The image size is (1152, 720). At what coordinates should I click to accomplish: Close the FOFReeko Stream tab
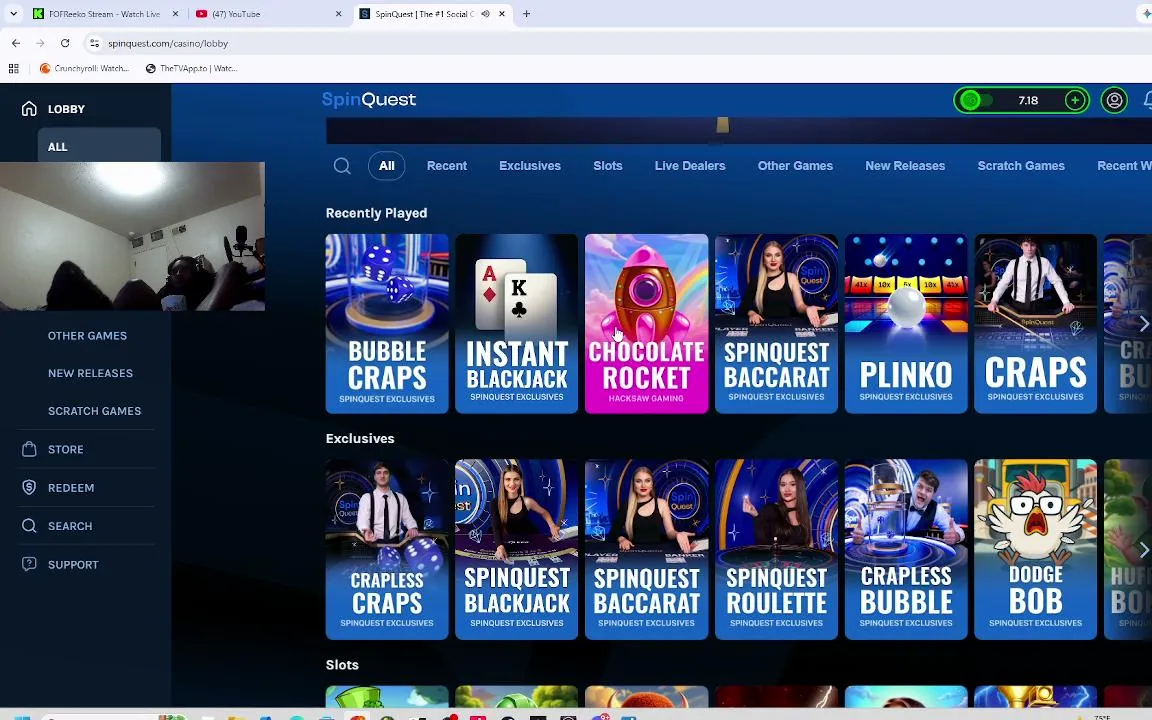coord(175,14)
